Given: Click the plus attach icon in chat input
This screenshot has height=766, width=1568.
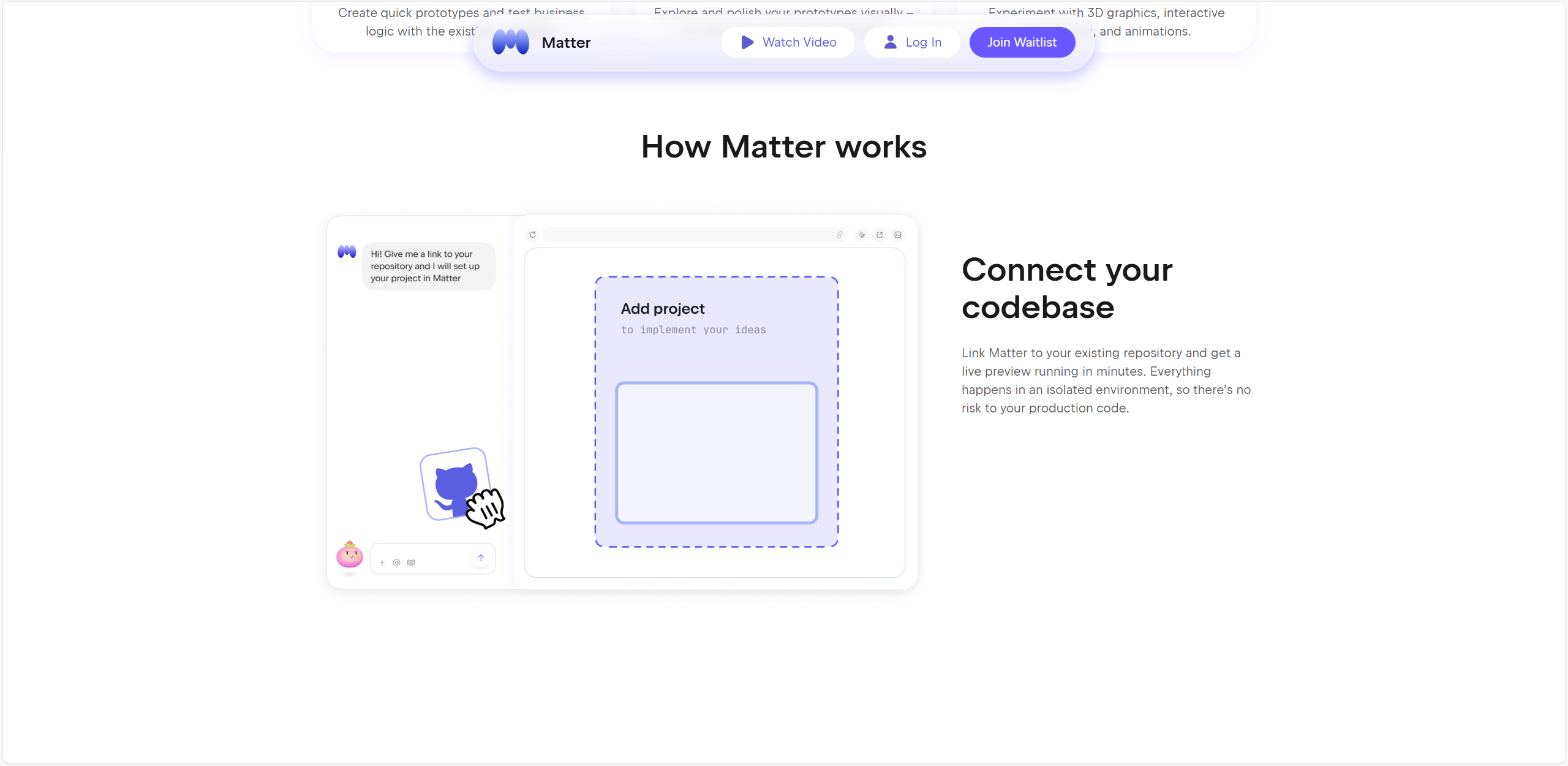Looking at the screenshot, I should tap(382, 563).
